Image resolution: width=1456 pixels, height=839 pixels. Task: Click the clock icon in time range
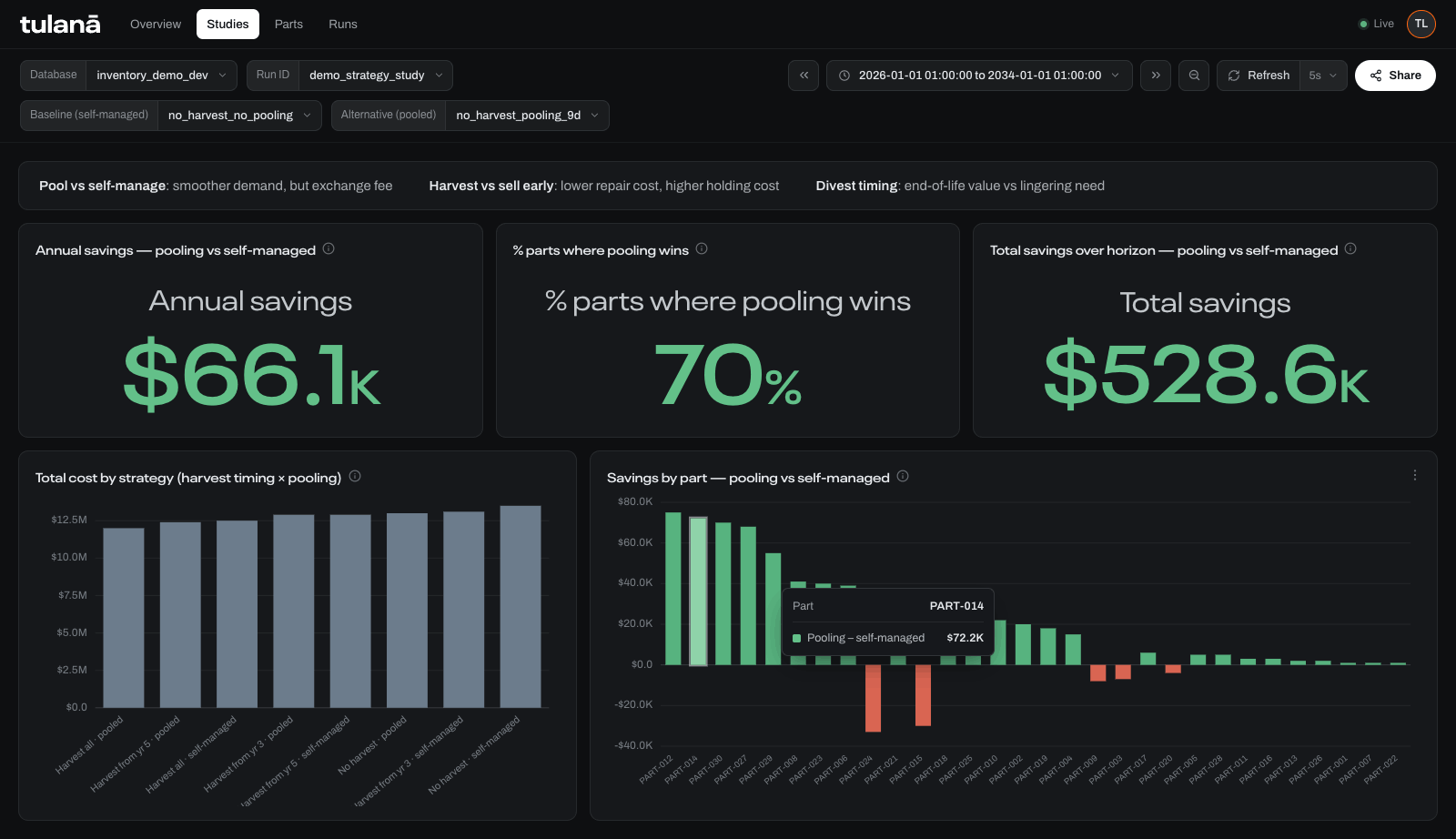point(844,76)
